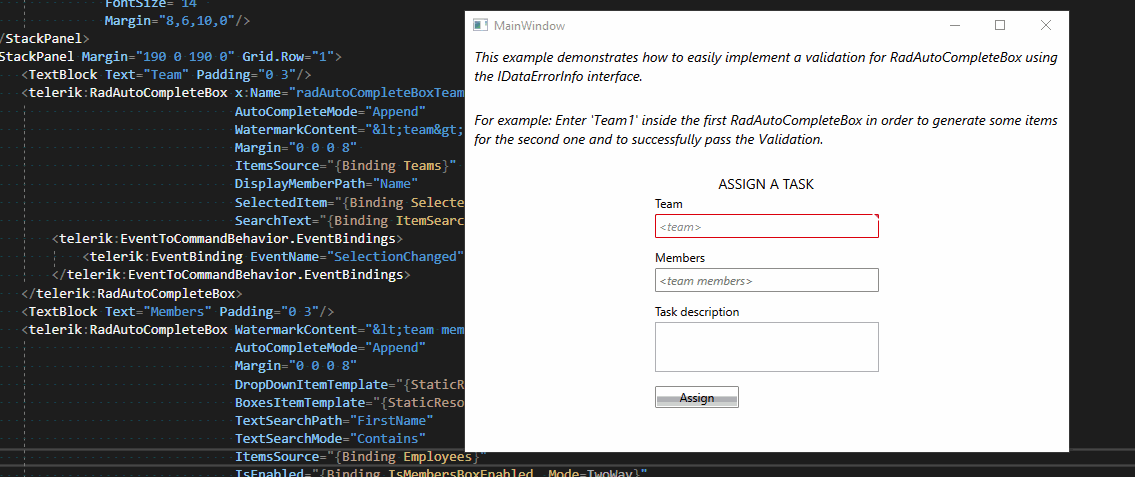This screenshot has height=477, width=1135.
Task: Click Margin="8,6,10,0" line in code editor
Action: tap(177, 20)
